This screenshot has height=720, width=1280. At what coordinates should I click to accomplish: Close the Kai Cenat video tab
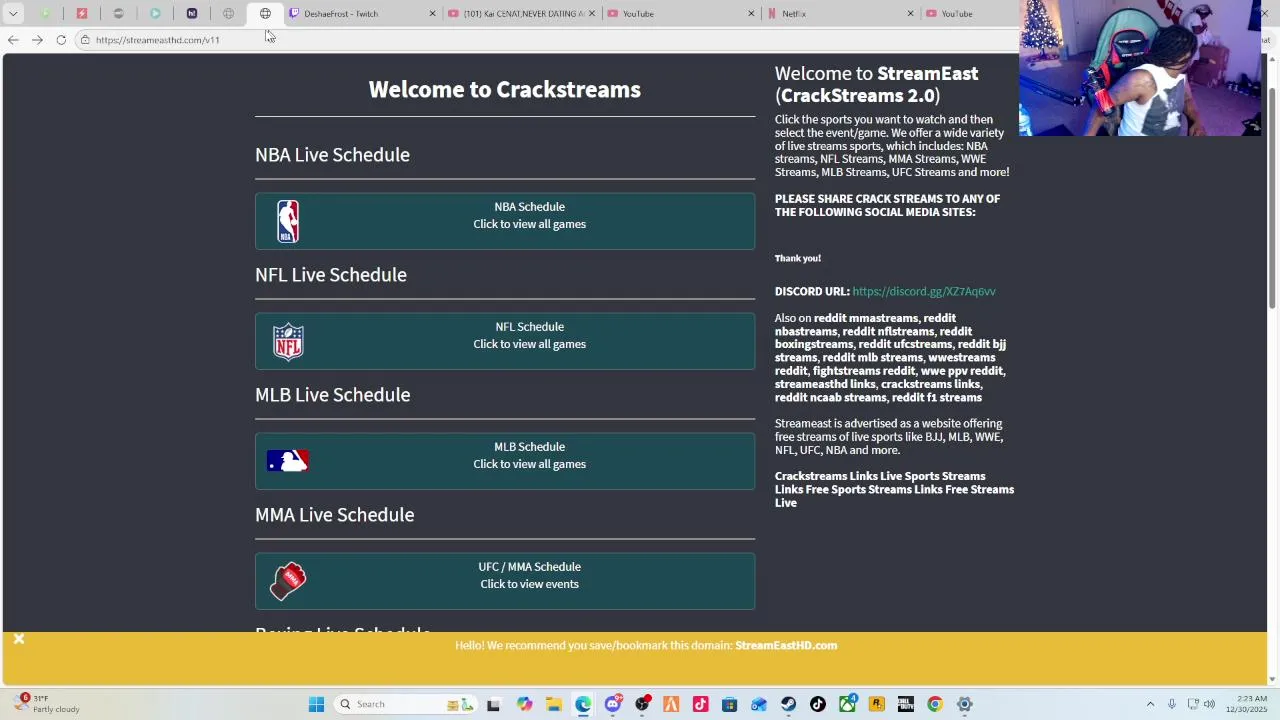(592, 14)
